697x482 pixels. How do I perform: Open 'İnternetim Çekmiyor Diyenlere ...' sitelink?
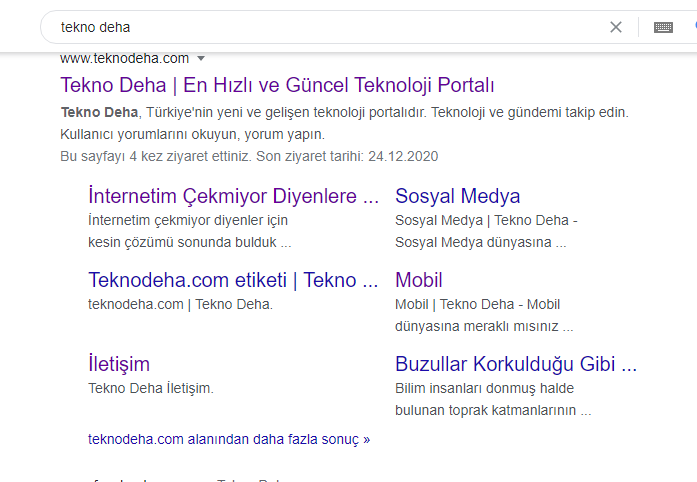tap(233, 196)
